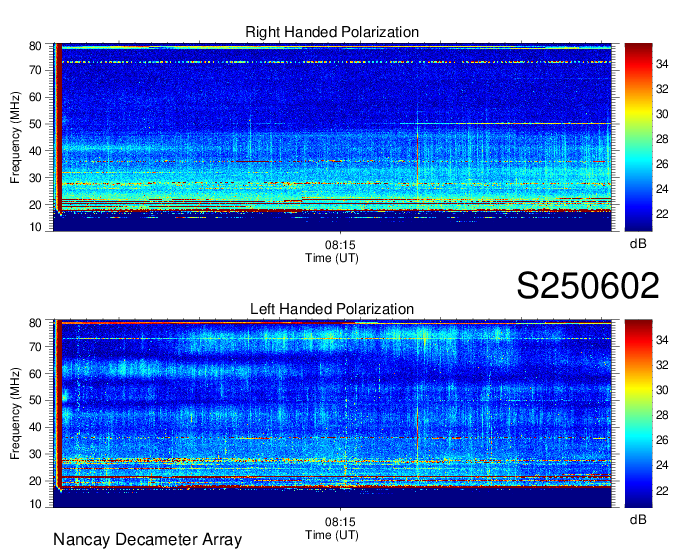680x552 pixels.
Task: Click inside the Left Handed Polarization spectrogram
Action: [332, 414]
